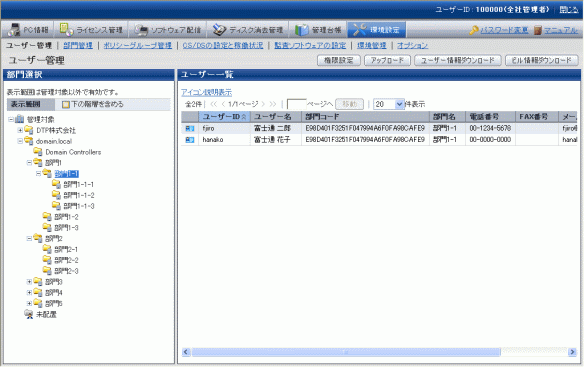
Task: Click the page number input field
Action: pos(296,104)
